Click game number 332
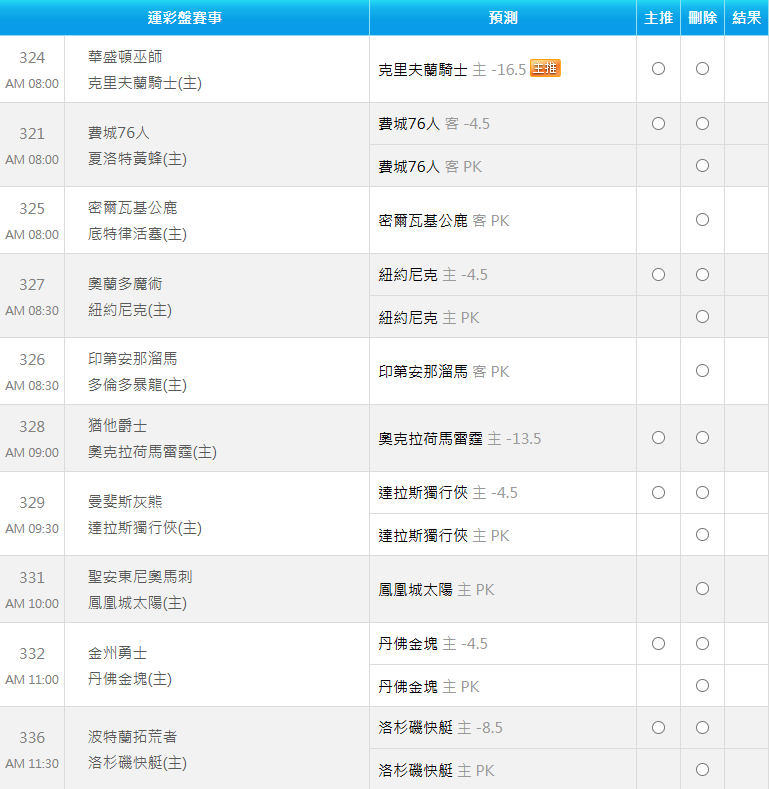The width and height of the screenshot is (769, 789). 32,654
